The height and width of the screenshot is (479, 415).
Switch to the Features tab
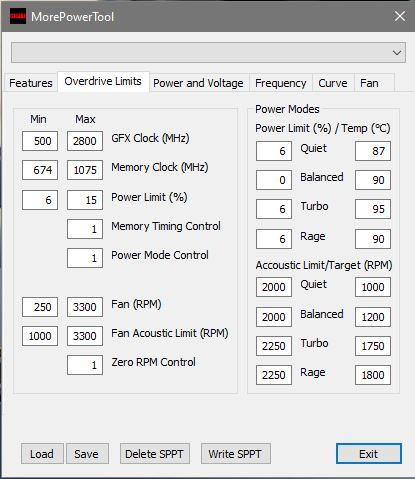[x=31, y=83]
